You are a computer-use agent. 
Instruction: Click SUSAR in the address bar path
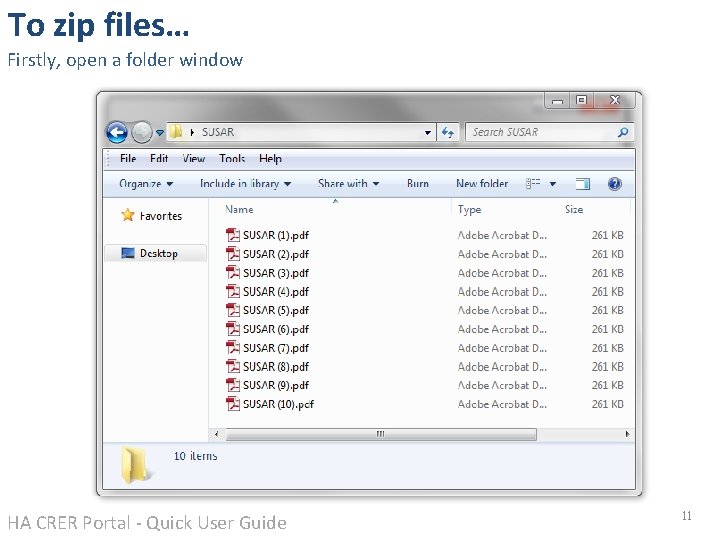(218, 132)
